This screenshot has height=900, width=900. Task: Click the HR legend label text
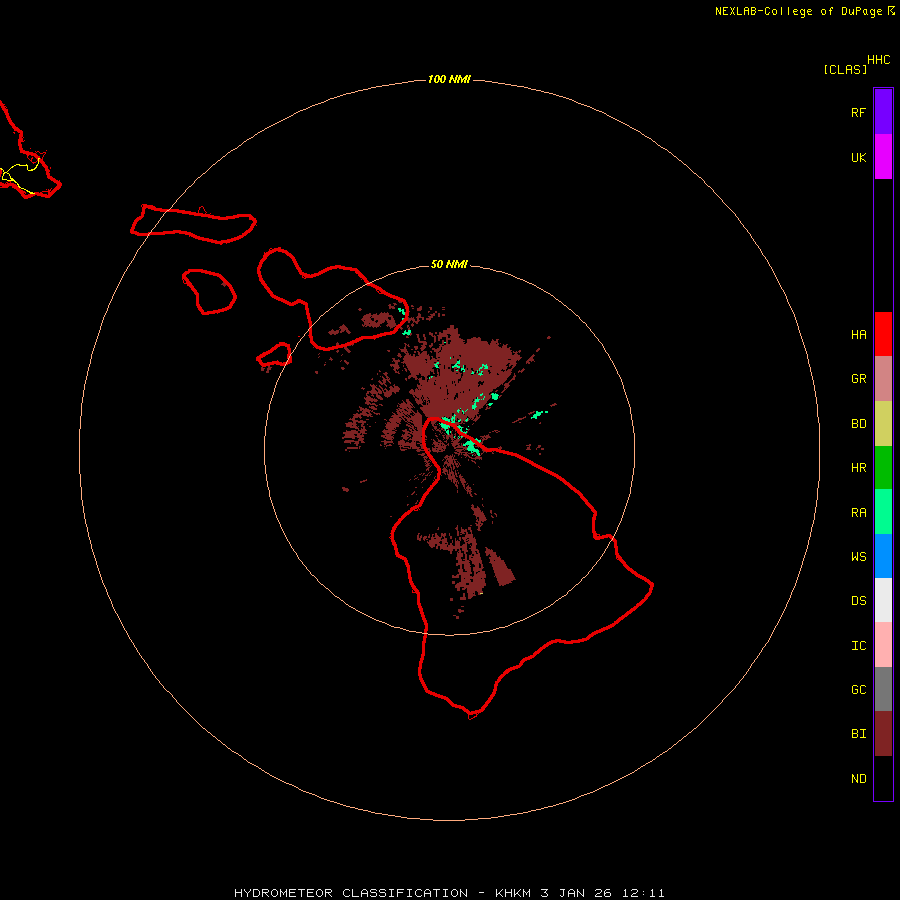tap(858, 468)
